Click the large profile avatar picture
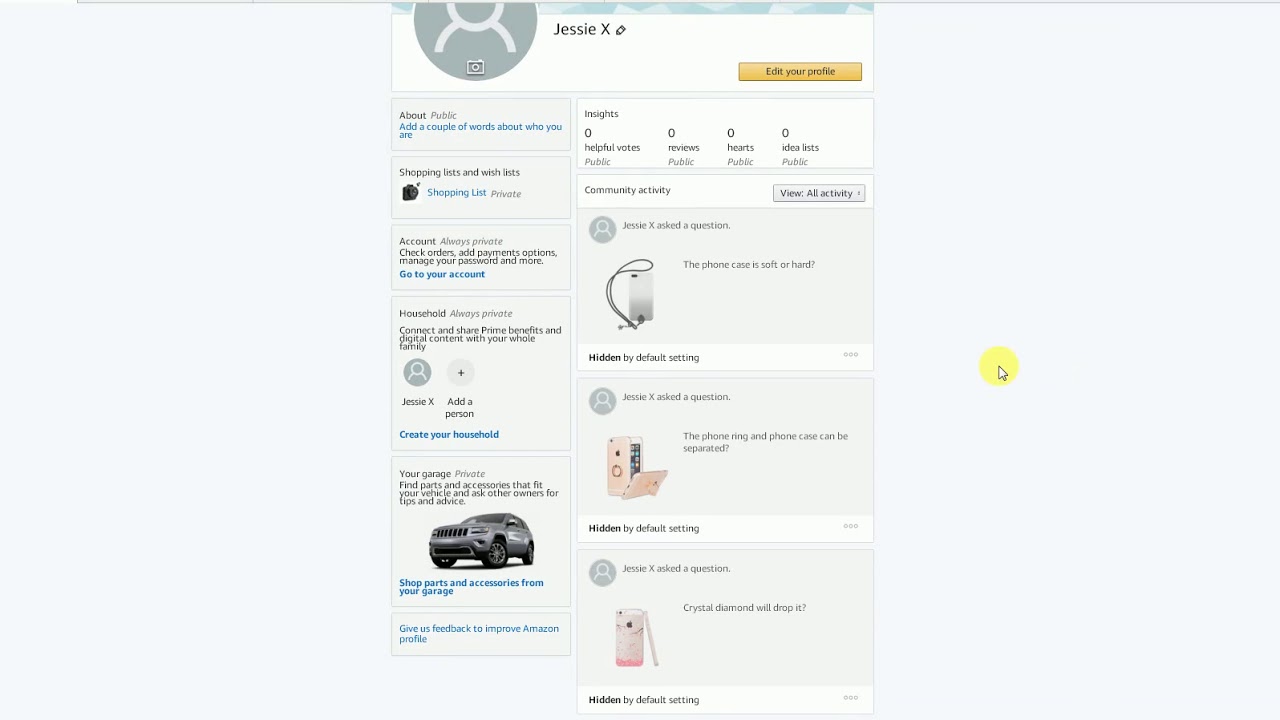This screenshot has width=1280, height=720. coord(475,40)
